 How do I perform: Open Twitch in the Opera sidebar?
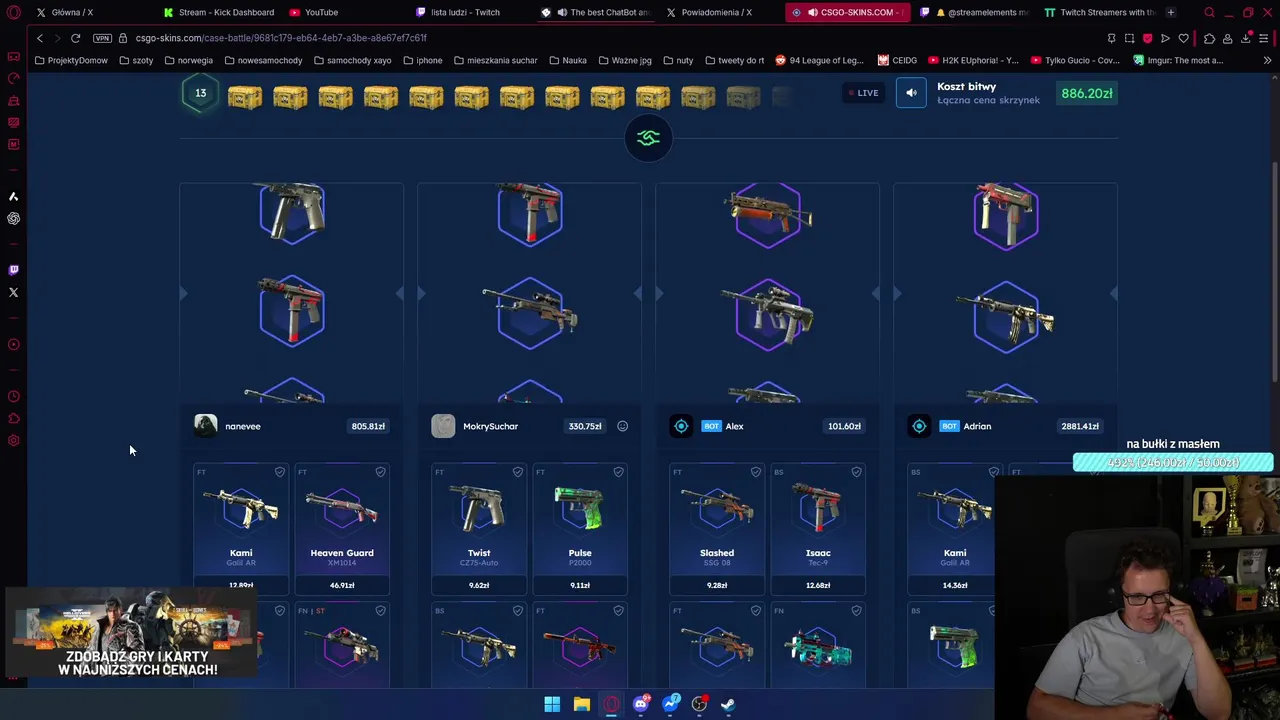[13, 270]
